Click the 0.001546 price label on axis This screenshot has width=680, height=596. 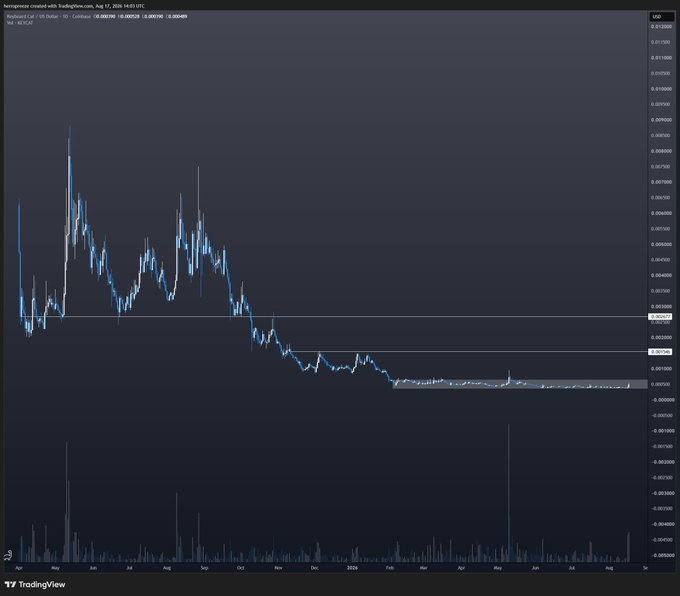tap(660, 352)
